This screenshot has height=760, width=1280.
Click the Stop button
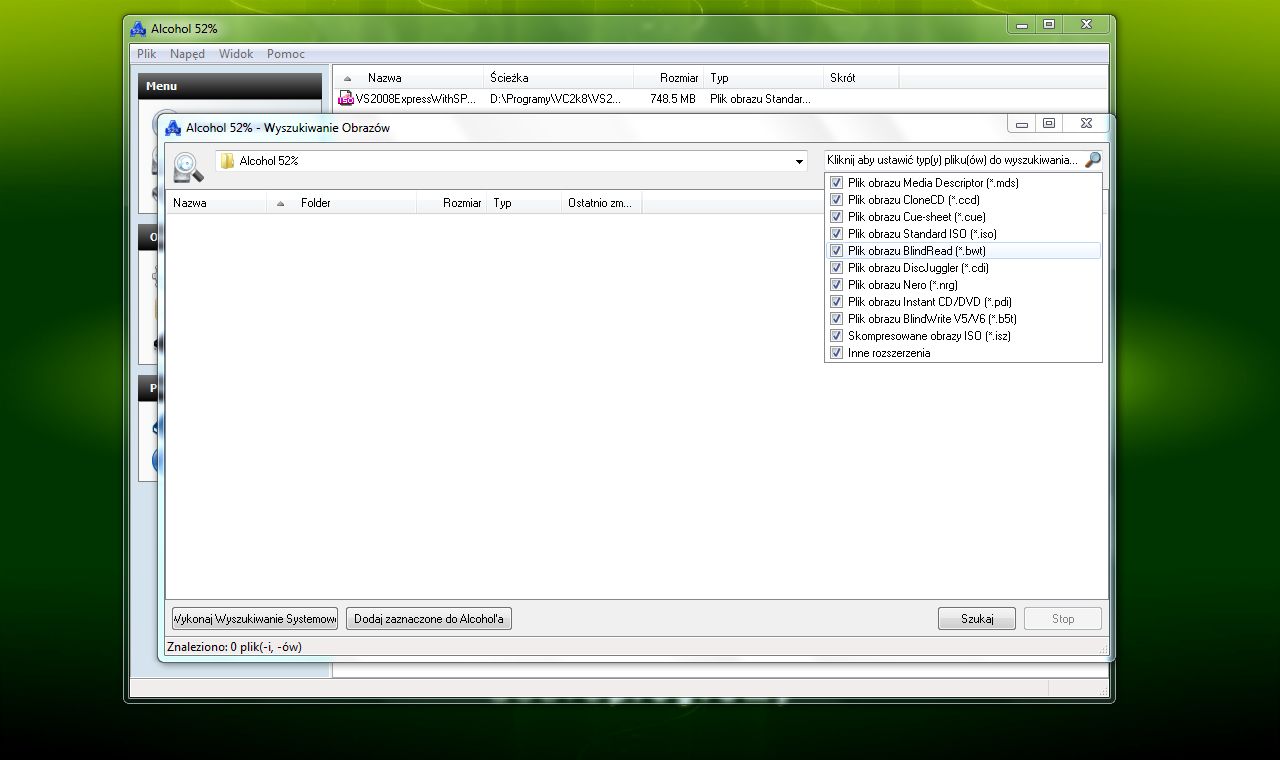(x=1063, y=619)
